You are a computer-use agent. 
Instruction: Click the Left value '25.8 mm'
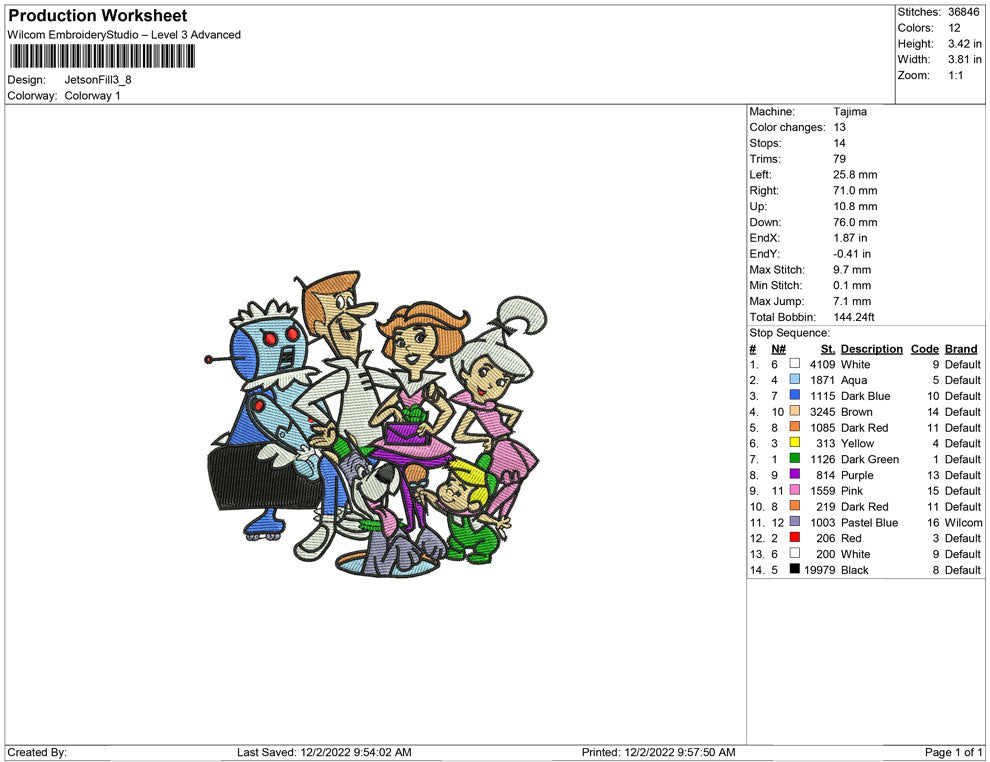pyautogui.click(x=855, y=175)
